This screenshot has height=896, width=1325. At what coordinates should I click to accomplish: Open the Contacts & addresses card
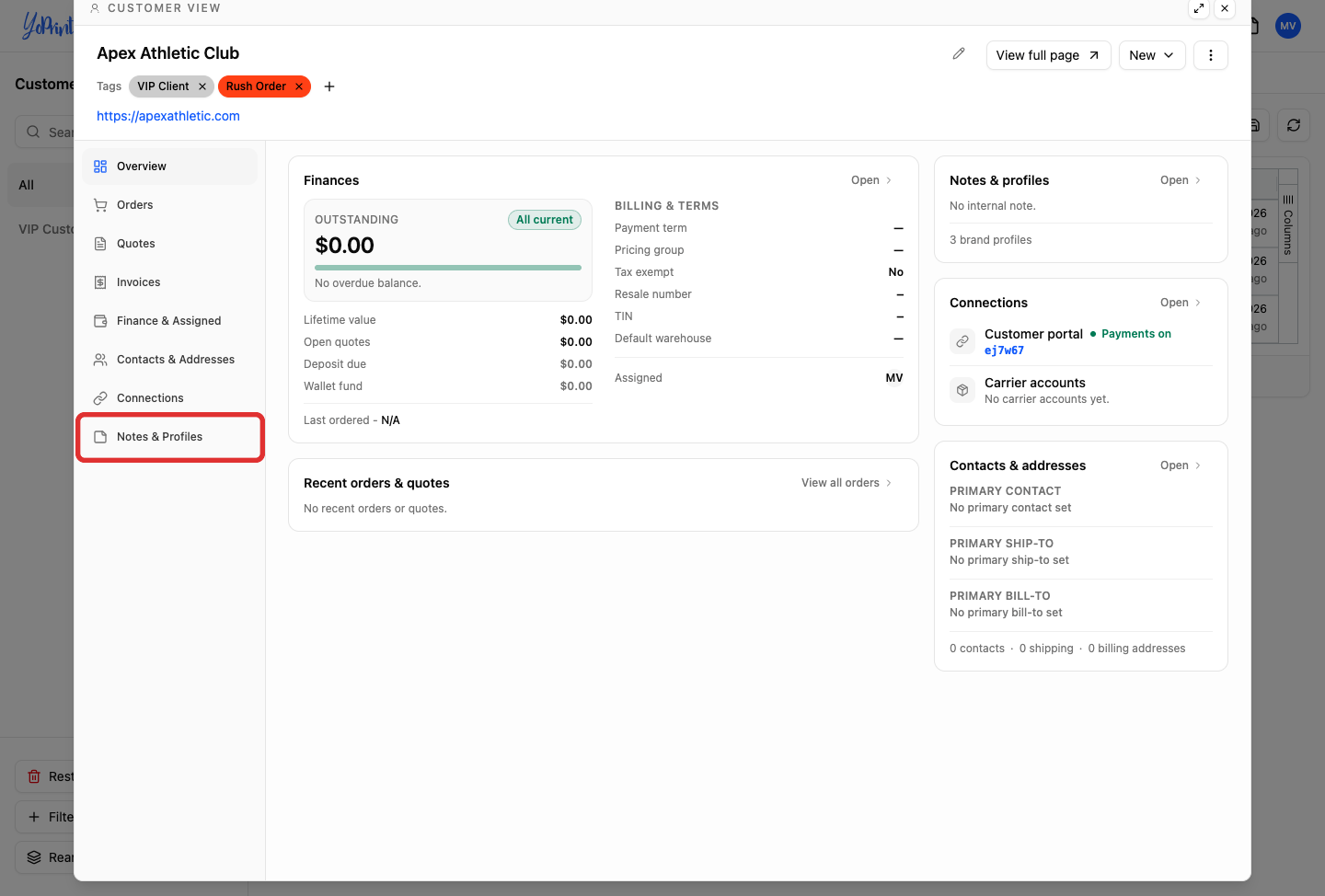(1181, 465)
